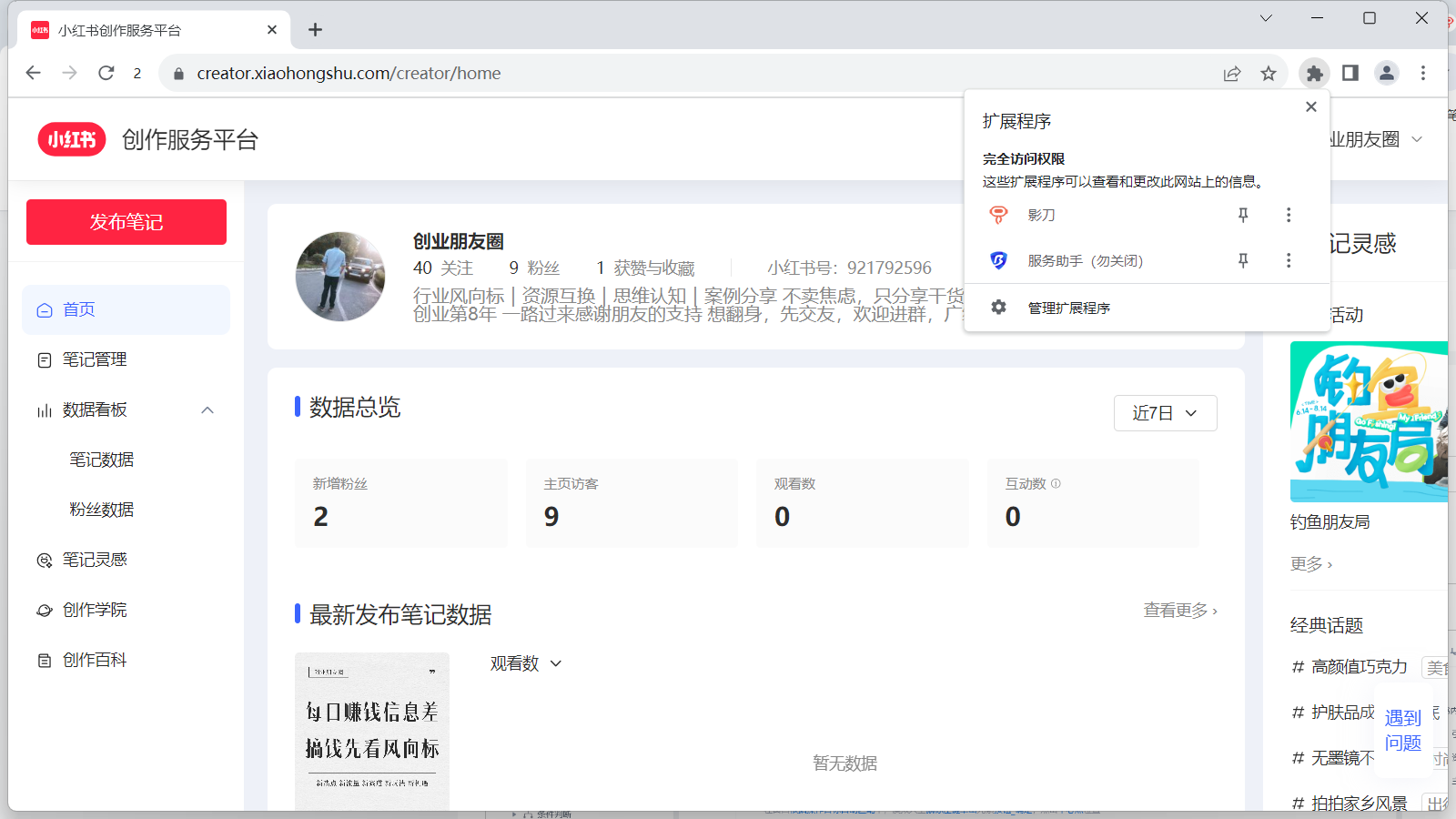
Task: Click the Extensions puzzle icon in toolbar
Action: coord(1314,74)
